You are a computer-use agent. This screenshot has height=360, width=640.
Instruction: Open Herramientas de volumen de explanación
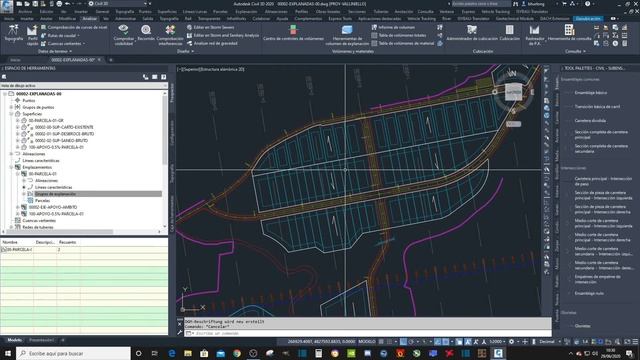coord(347,35)
